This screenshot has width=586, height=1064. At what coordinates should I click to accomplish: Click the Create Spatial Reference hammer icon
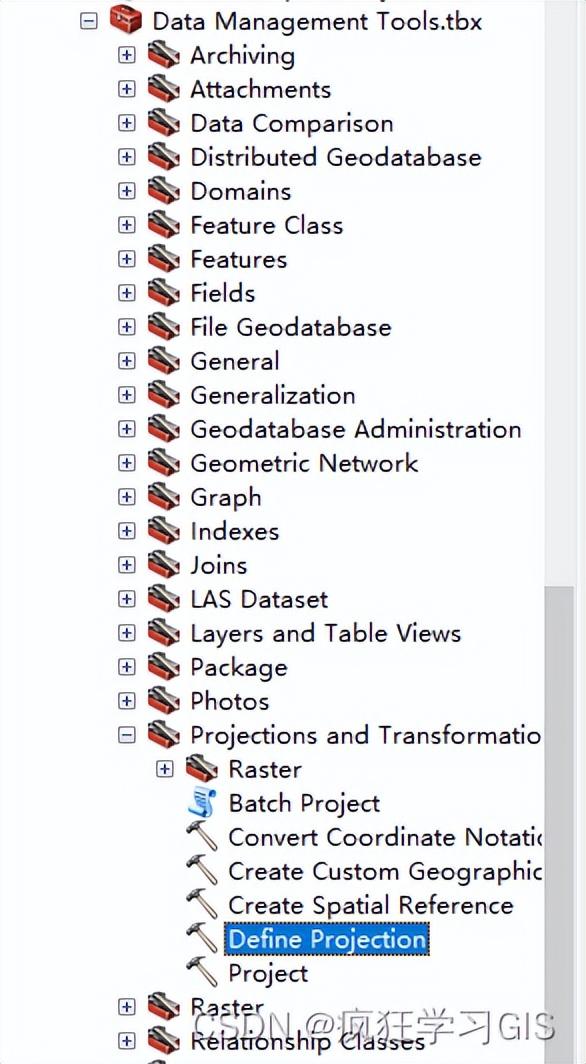(201, 905)
